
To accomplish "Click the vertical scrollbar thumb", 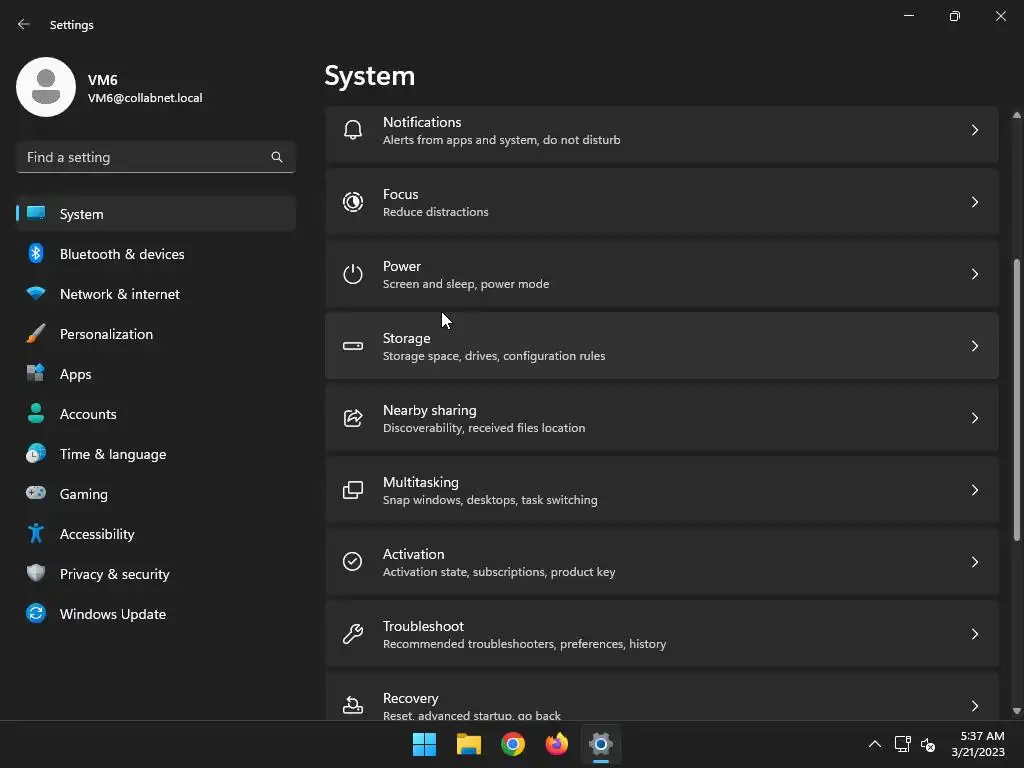I will click(1016, 400).
